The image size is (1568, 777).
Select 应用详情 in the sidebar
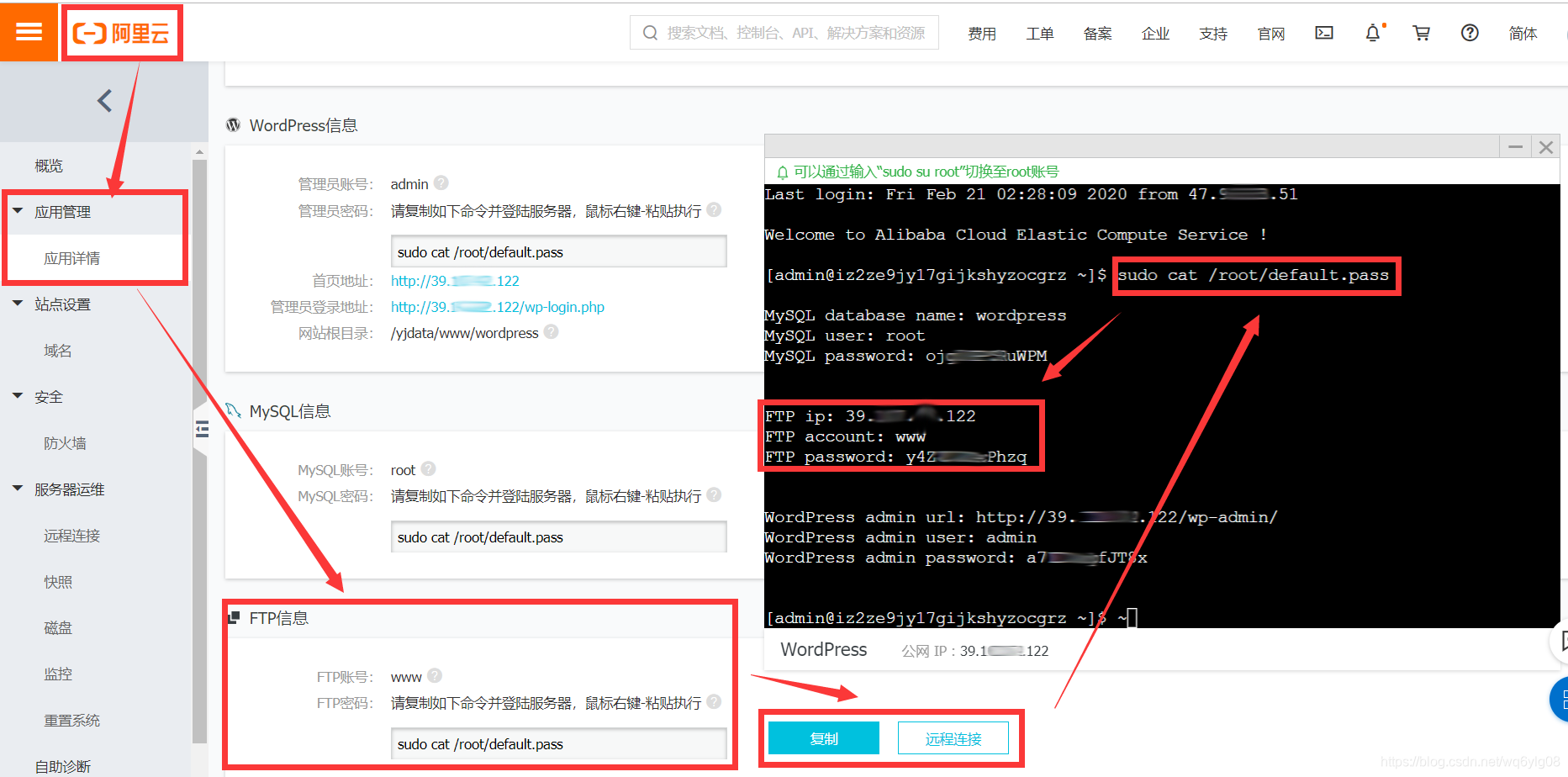(72, 258)
